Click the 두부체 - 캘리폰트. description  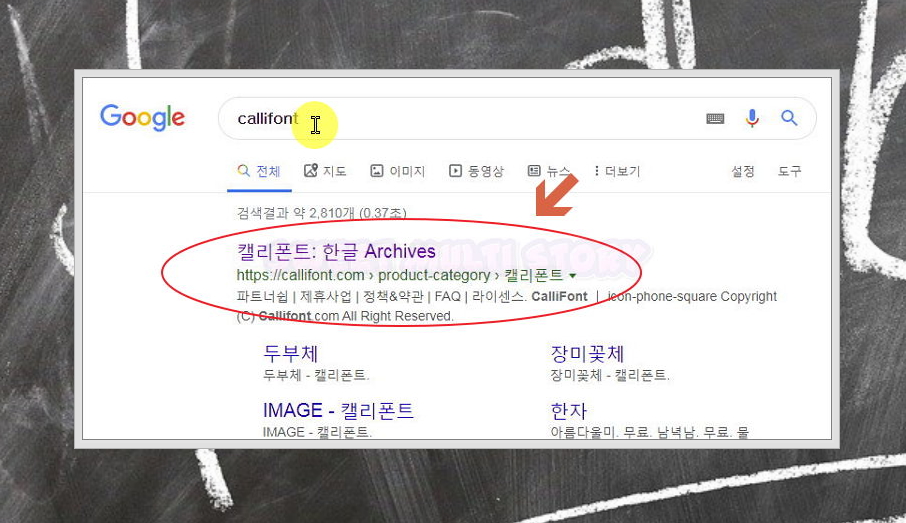tap(316, 375)
